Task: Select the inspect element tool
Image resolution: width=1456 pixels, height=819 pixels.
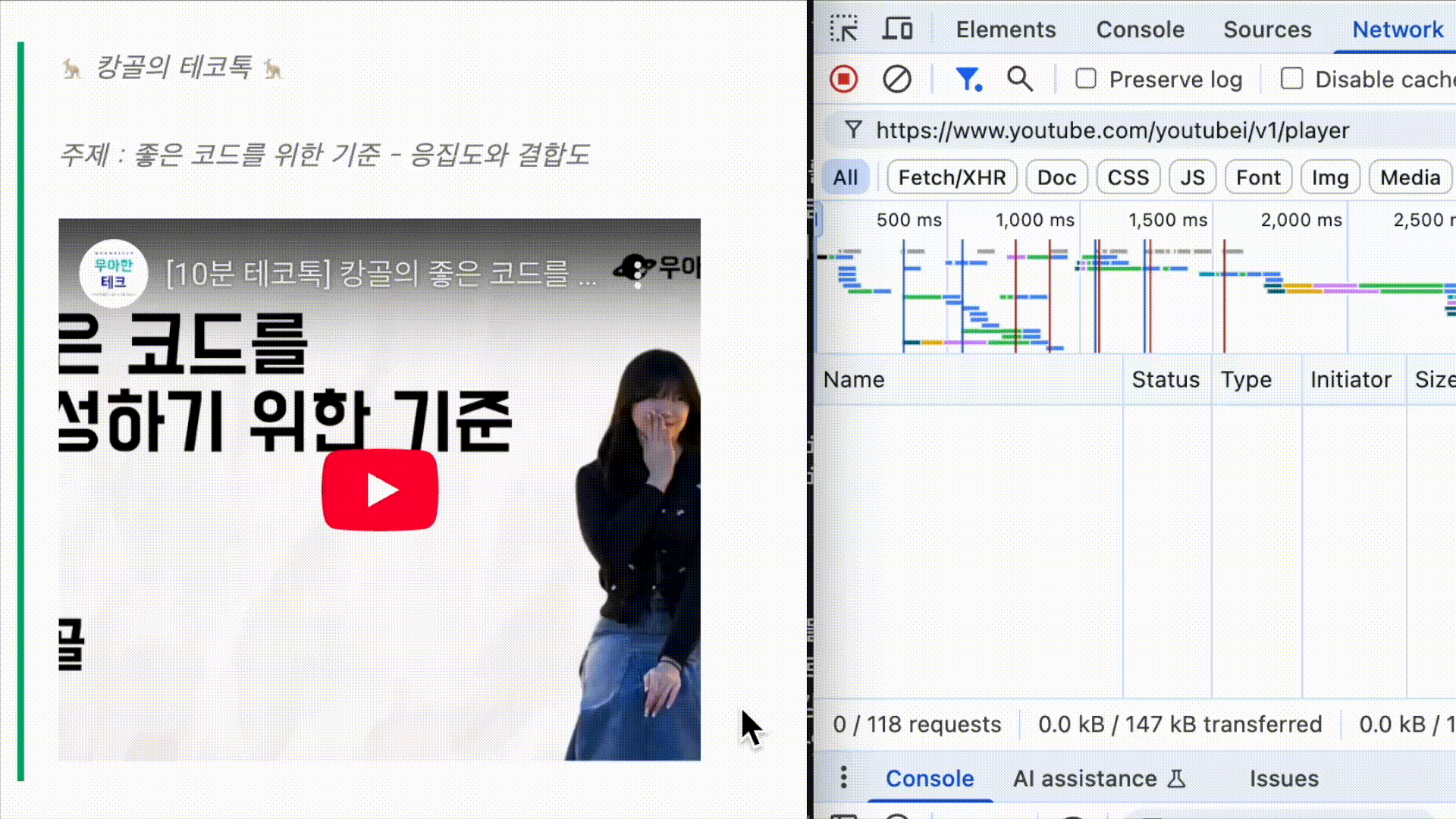Action: pyautogui.click(x=844, y=29)
